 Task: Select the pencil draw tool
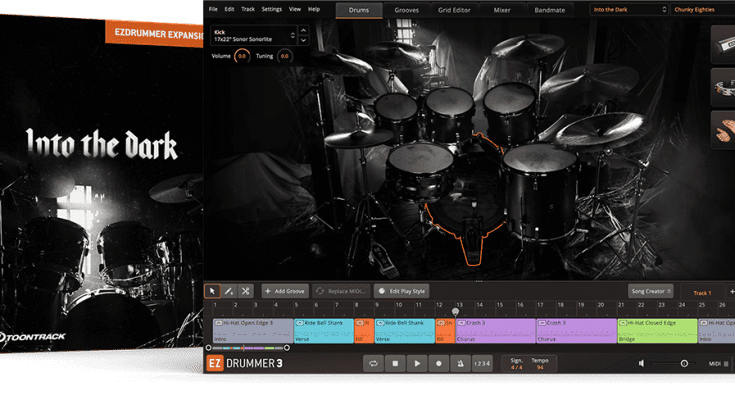[228, 290]
